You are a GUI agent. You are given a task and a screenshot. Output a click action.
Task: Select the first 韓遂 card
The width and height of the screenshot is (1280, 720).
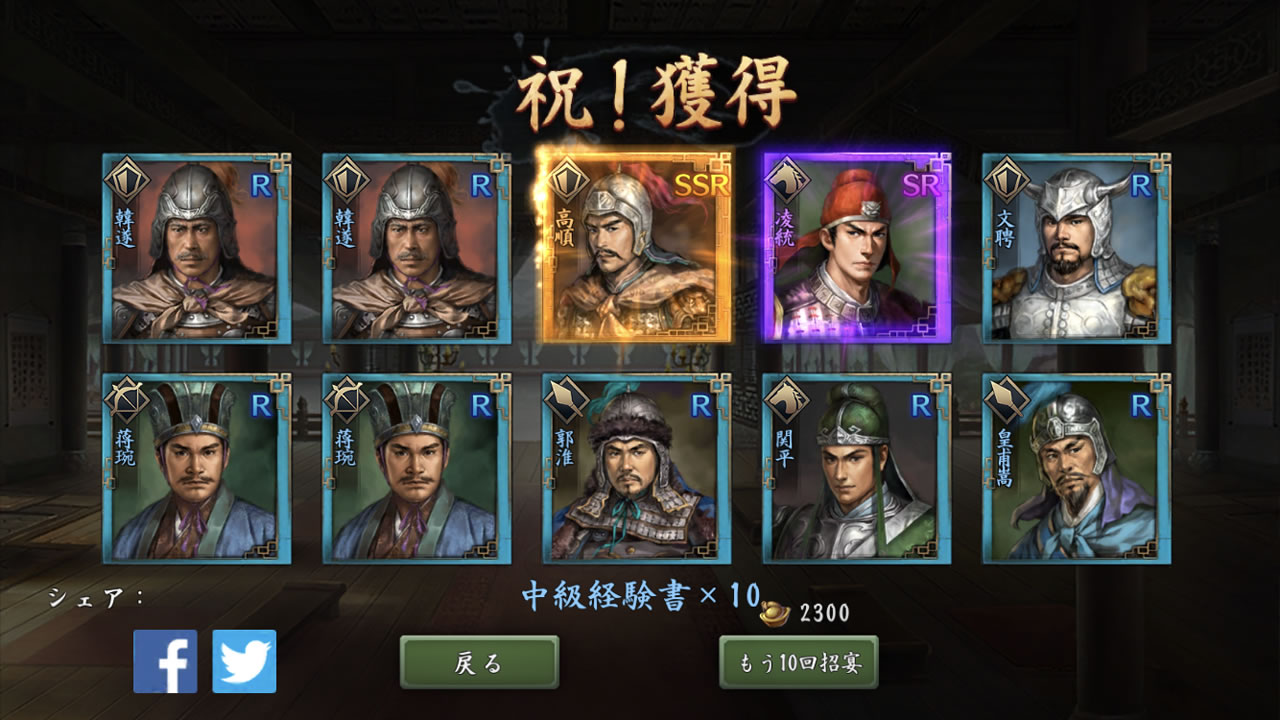pyautogui.click(x=196, y=249)
